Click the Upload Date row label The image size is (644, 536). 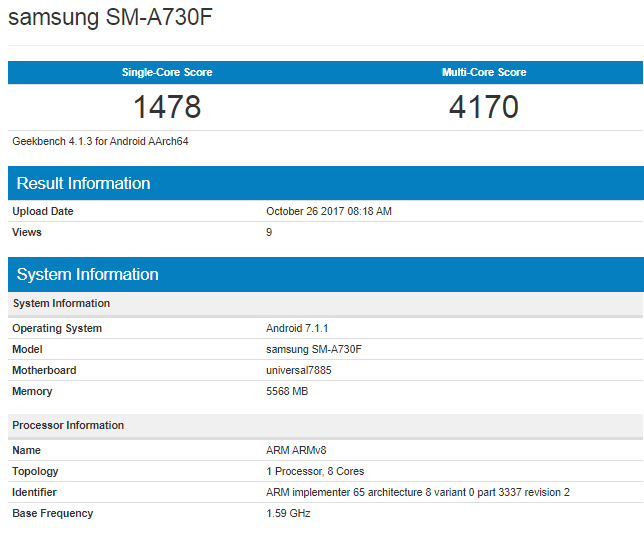[43, 211]
